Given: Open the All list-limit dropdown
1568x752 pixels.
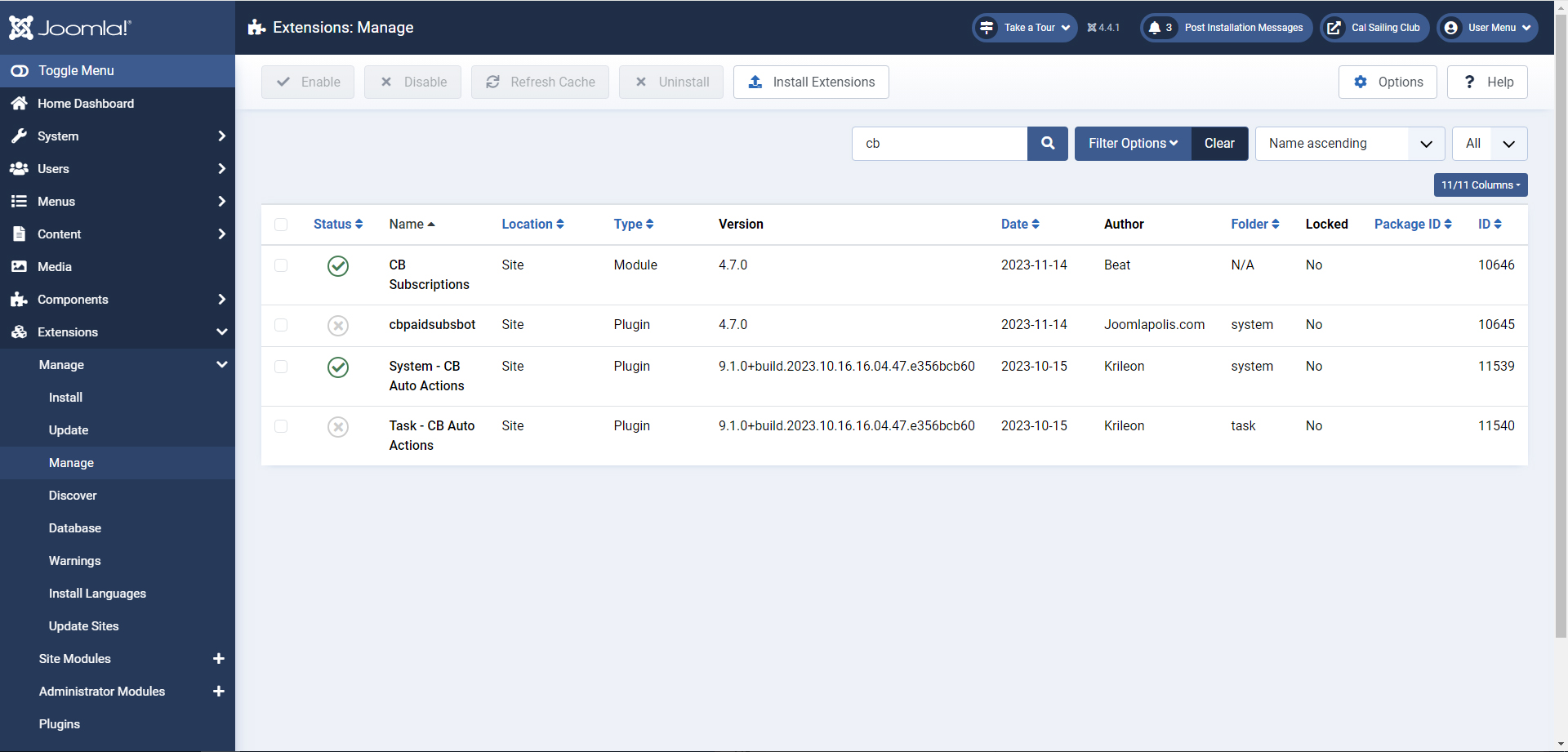Looking at the screenshot, I should (1490, 144).
